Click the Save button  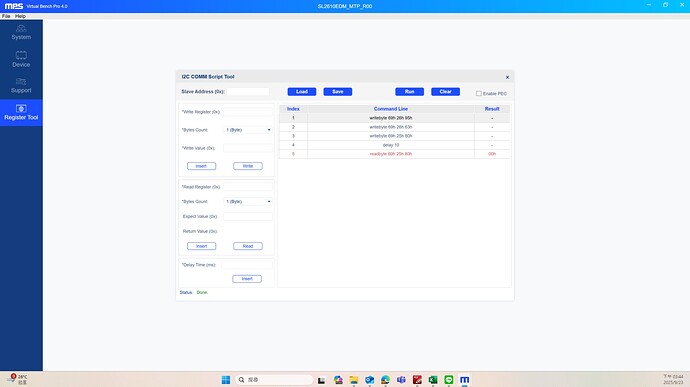tap(338, 92)
